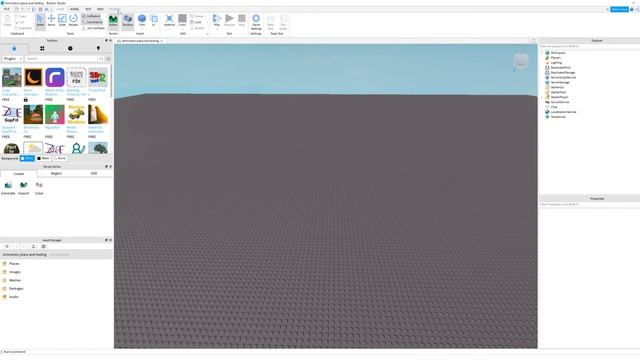Image resolution: width=640 pixels, height=360 pixels.
Task: Set toolbox background to White
Action: tap(27, 158)
